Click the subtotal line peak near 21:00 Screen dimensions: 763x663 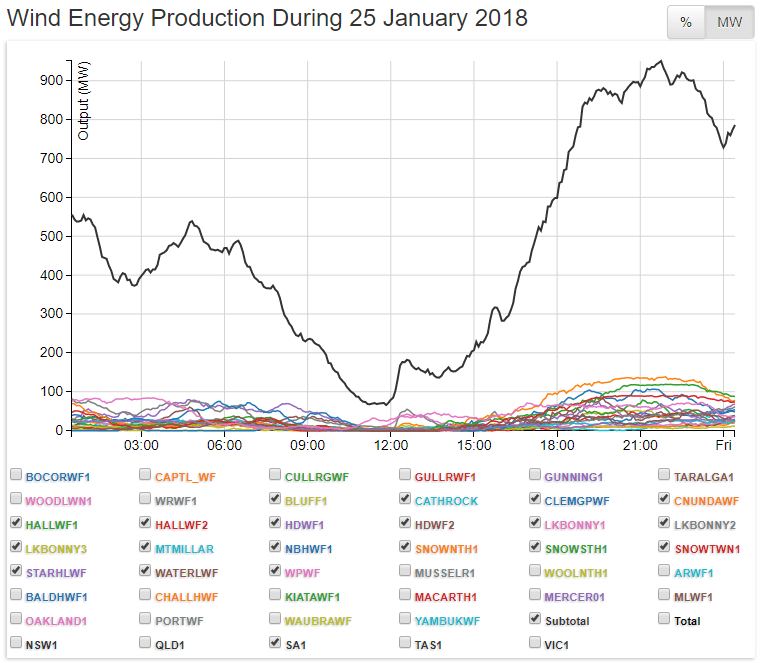(659, 61)
